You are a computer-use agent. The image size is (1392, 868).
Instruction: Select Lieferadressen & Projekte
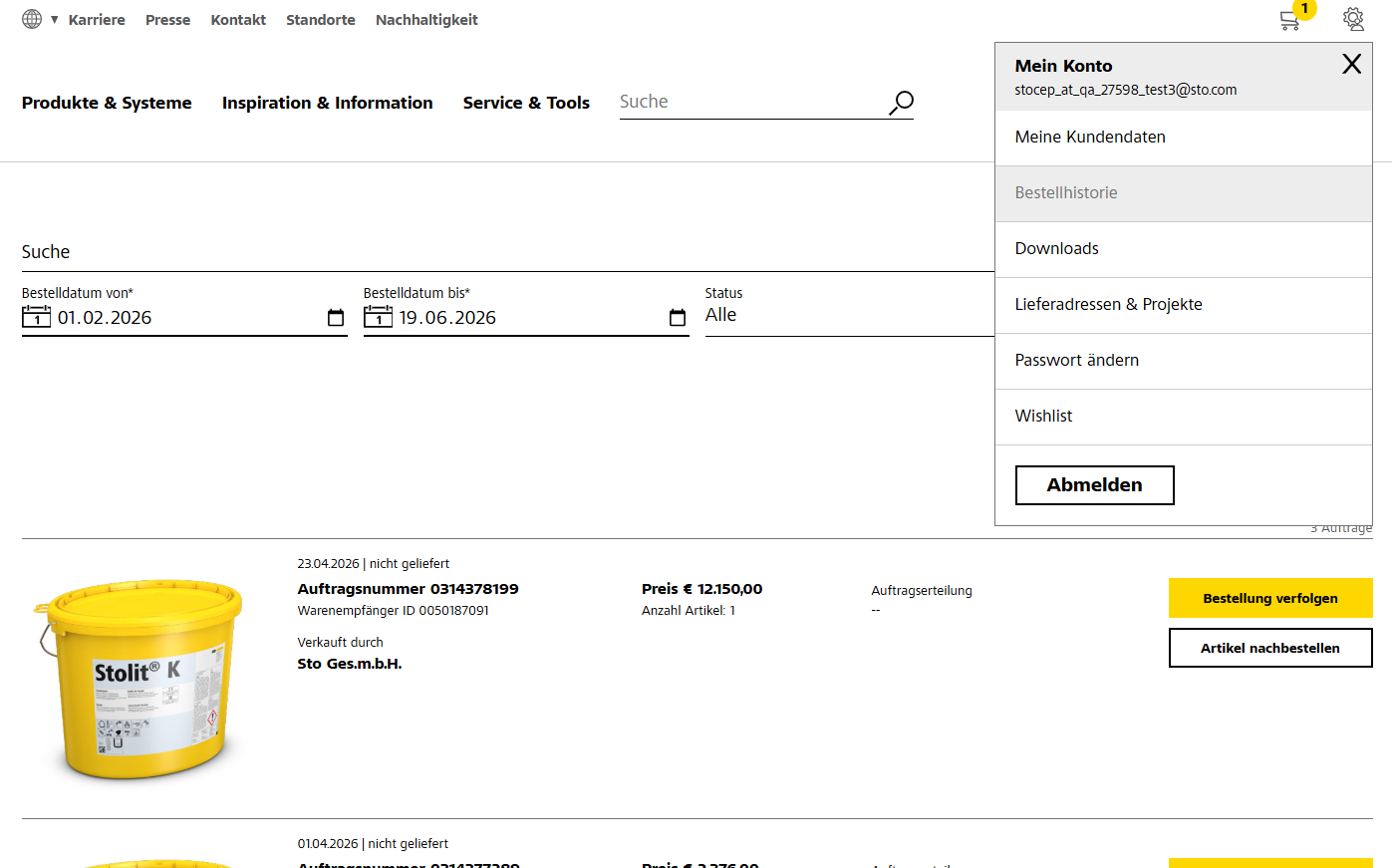[x=1184, y=305]
